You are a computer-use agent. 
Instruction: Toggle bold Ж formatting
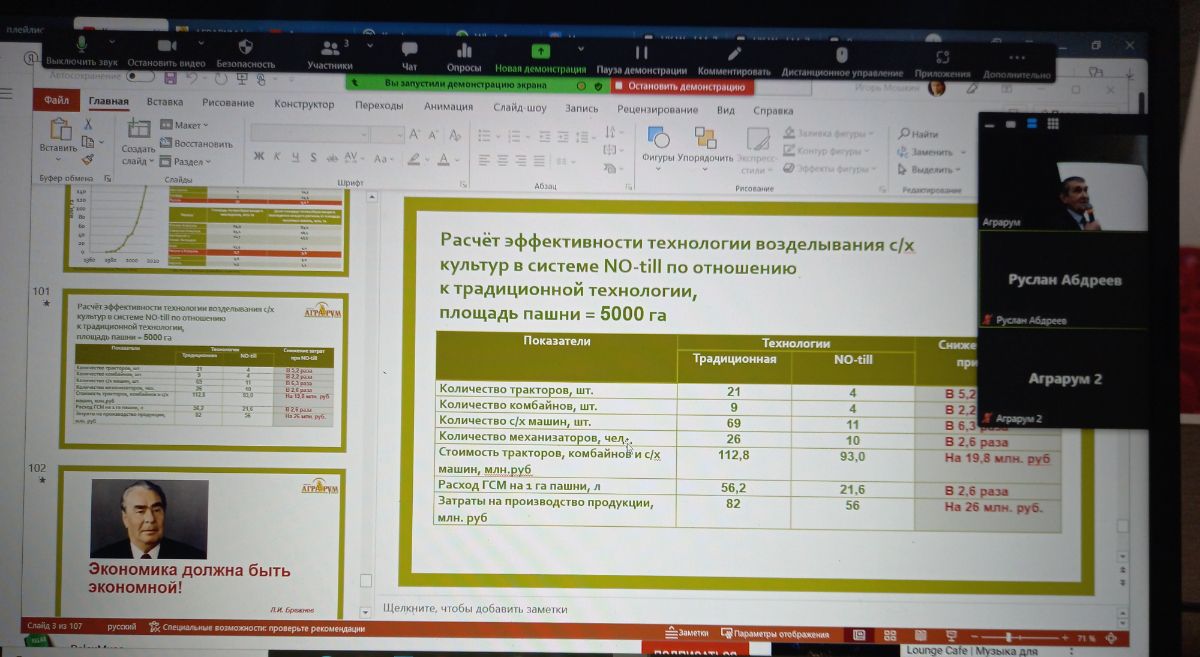click(258, 156)
